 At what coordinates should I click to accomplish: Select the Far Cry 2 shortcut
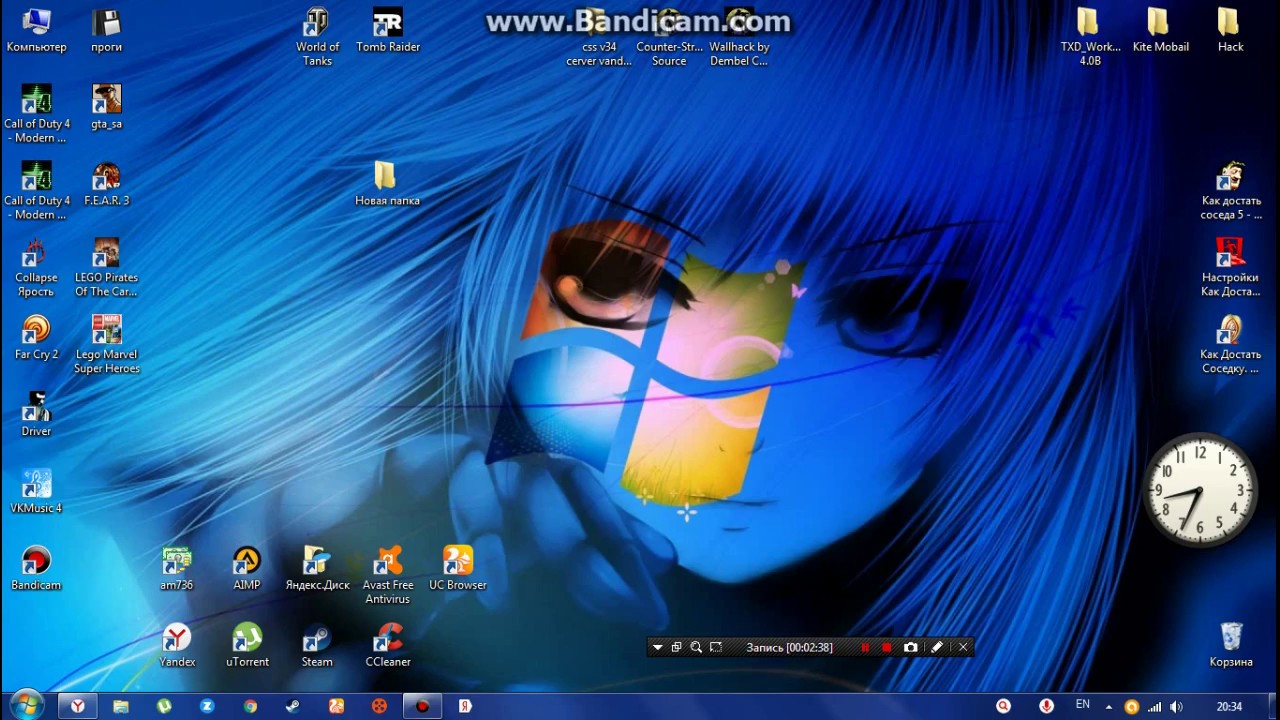(36, 338)
